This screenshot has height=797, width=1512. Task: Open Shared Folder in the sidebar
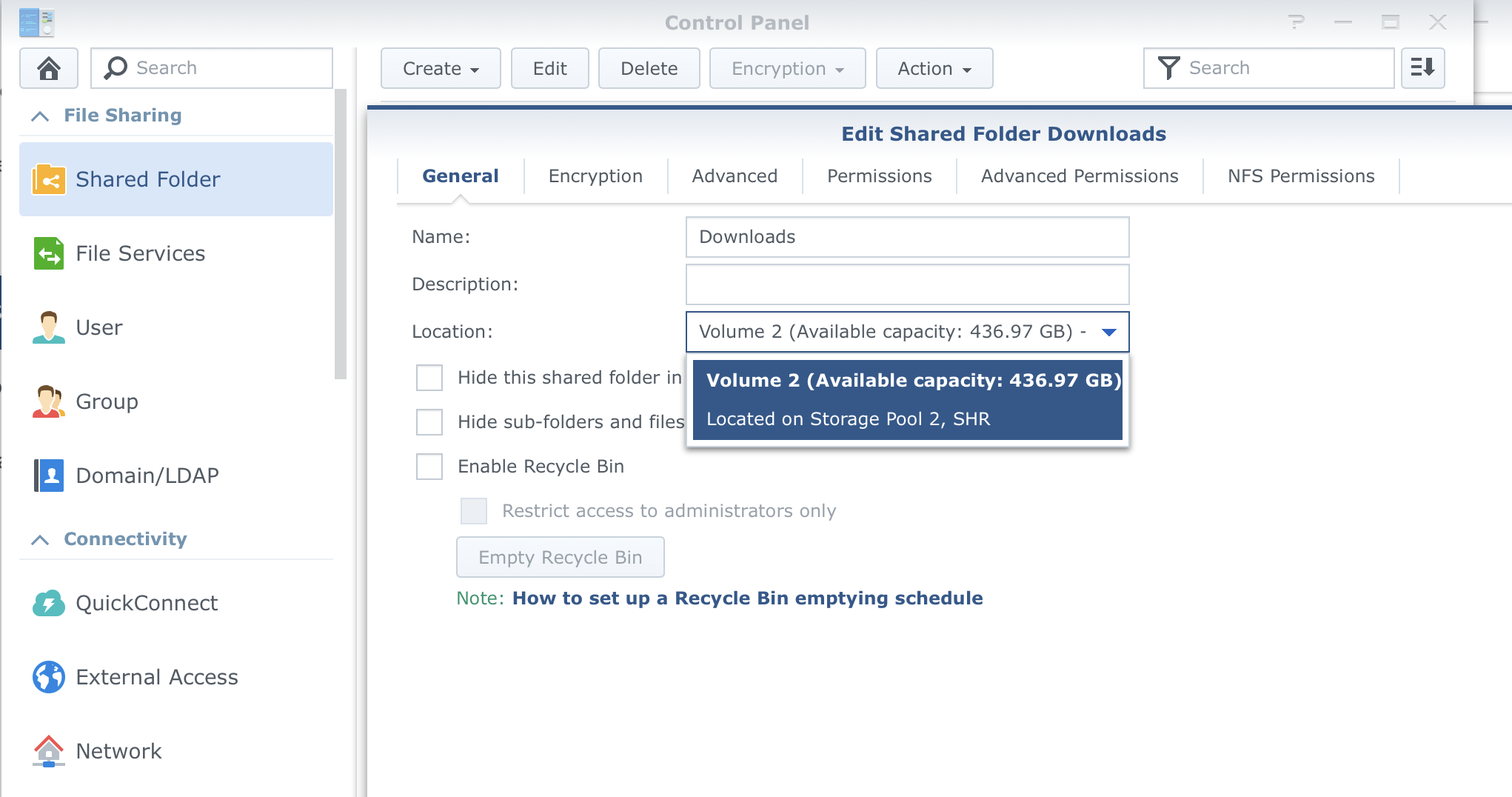click(176, 179)
